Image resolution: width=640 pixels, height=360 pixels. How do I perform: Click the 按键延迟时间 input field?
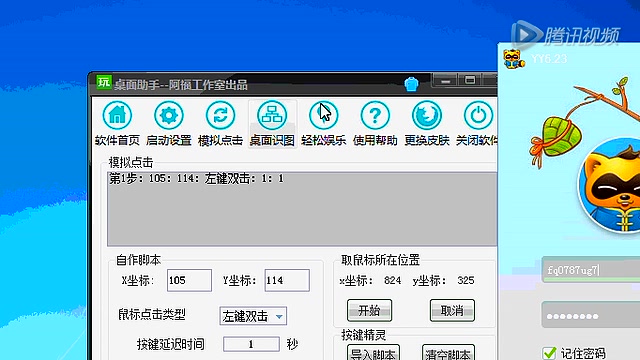pyautogui.click(x=251, y=344)
